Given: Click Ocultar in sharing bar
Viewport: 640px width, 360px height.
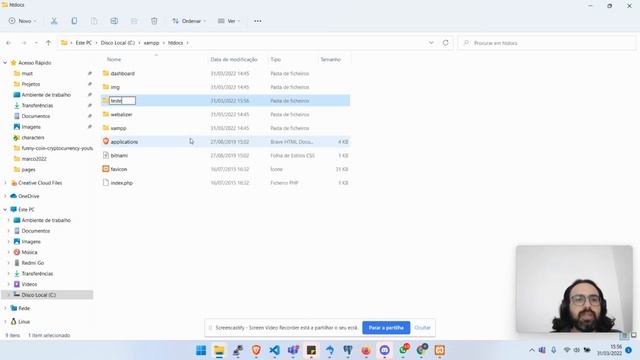Looking at the screenshot, I should 422,328.
